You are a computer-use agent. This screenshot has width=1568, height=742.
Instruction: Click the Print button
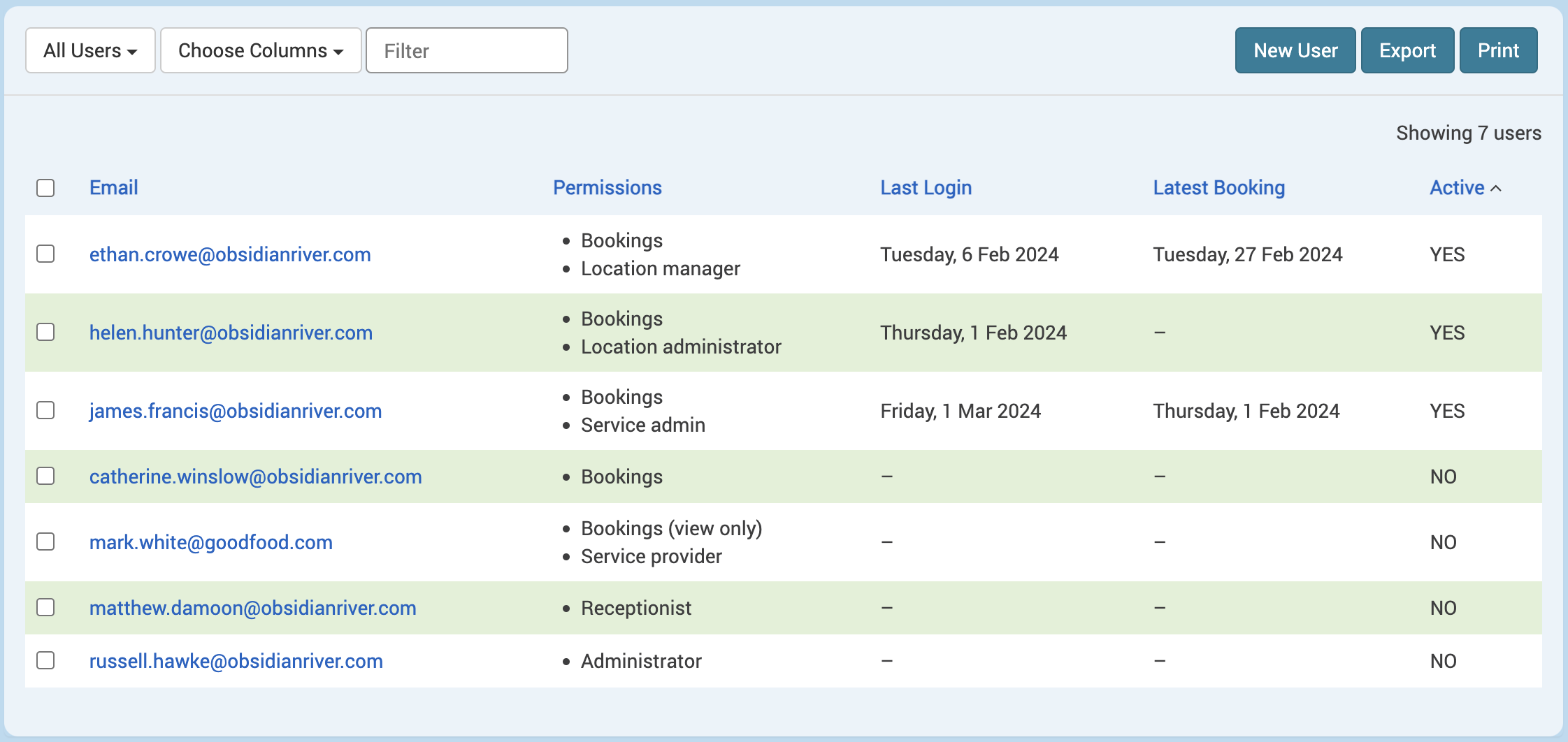click(x=1498, y=50)
